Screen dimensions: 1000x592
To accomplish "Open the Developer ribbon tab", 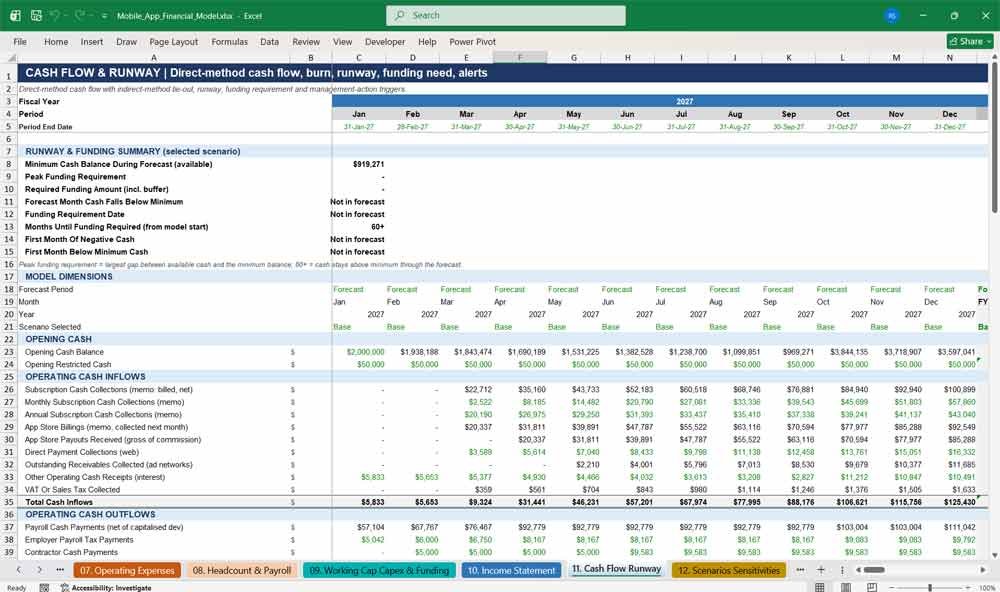I will 385,41.
